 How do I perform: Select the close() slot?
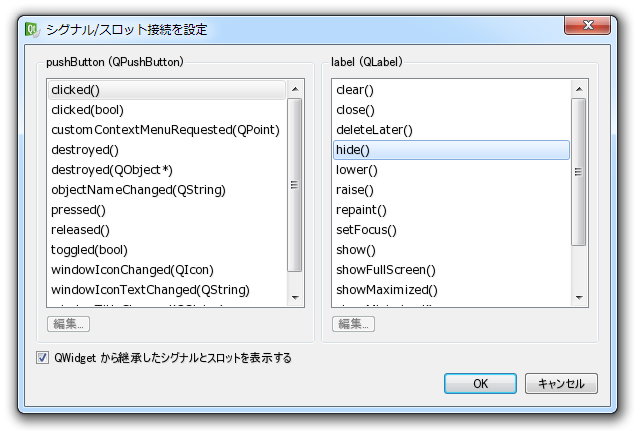tap(451, 110)
